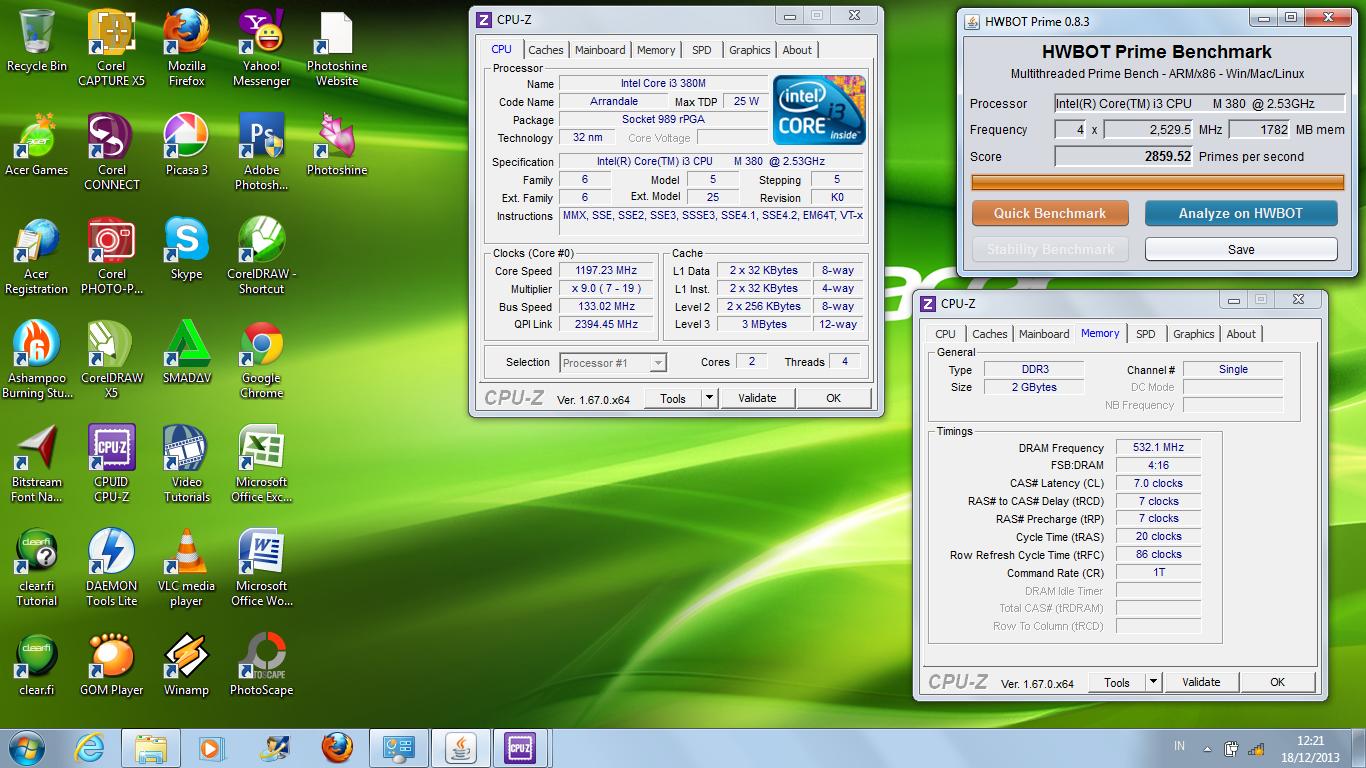Open Skype desktop shortcut
The image size is (1366, 768).
coord(187,249)
